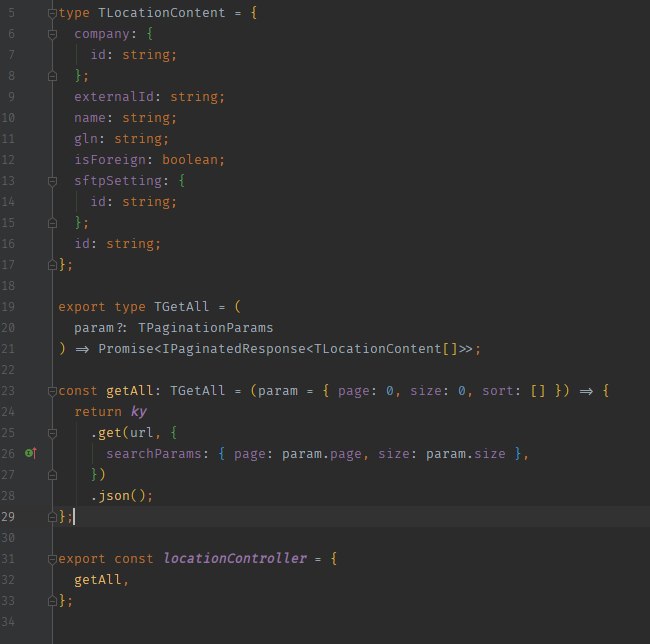The height and width of the screenshot is (644, 650).
Task: Click 'TLocationContent[]' on line 21
Action: click(x=386, y=349)
